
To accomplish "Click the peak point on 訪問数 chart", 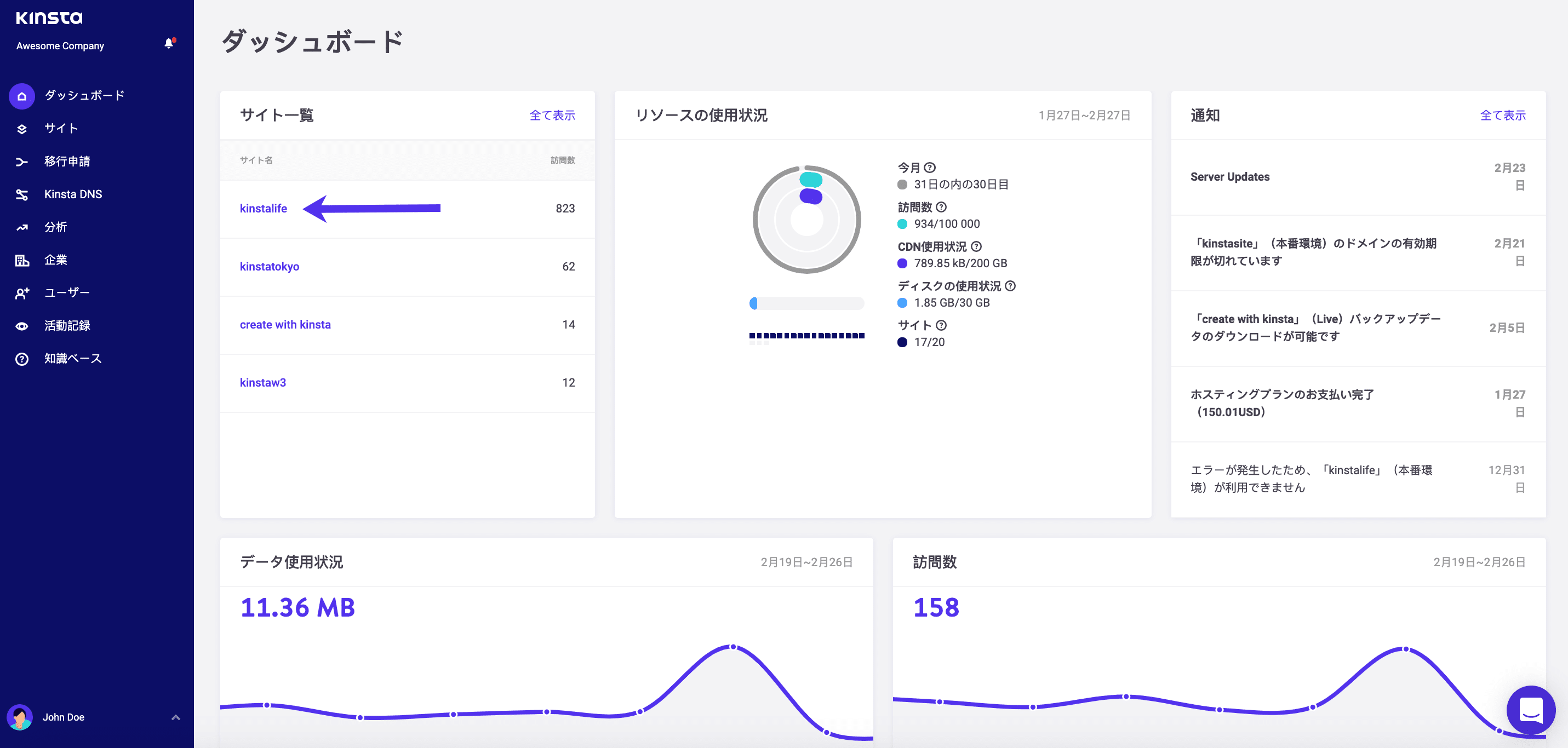I will 1405,649.
